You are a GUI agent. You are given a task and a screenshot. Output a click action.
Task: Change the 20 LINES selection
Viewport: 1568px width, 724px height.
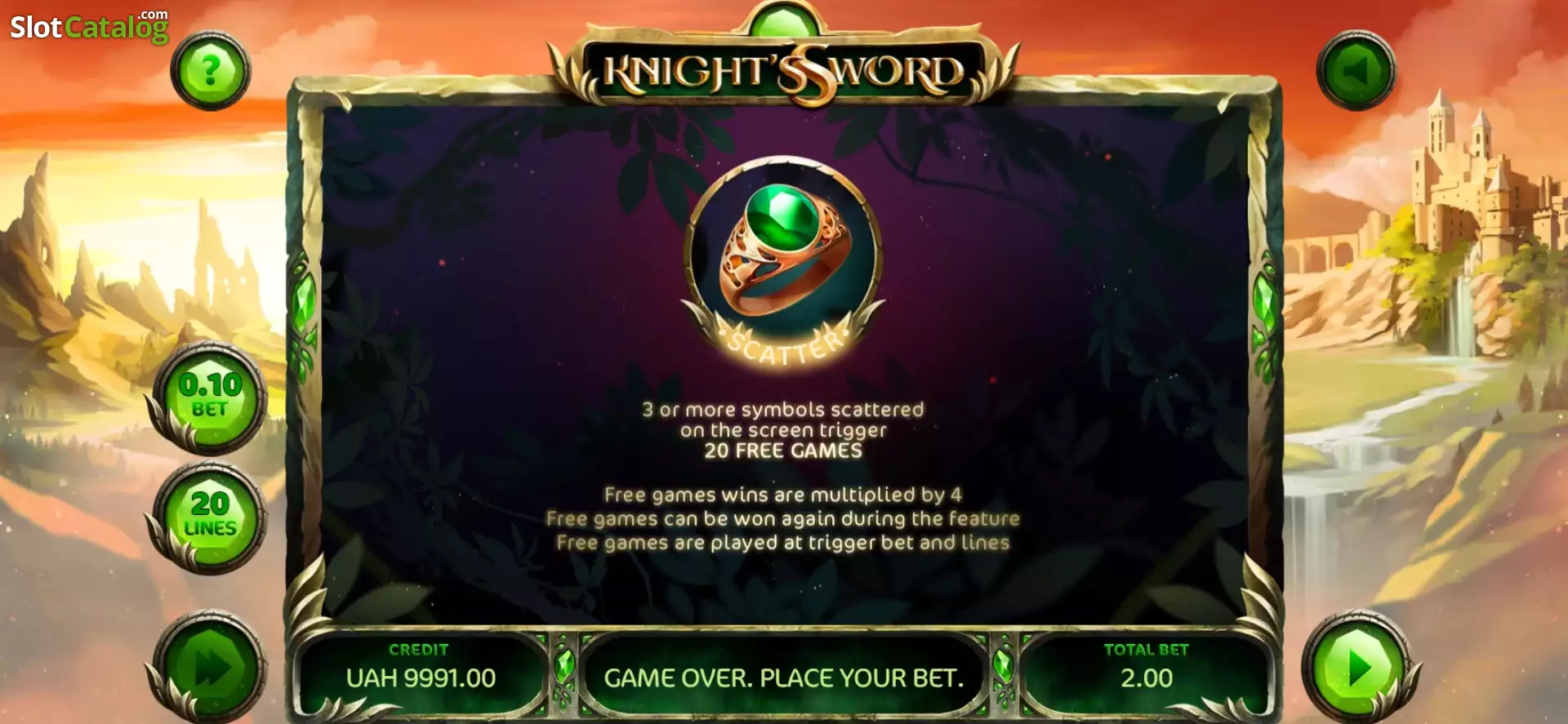click(x=210, y=516)
